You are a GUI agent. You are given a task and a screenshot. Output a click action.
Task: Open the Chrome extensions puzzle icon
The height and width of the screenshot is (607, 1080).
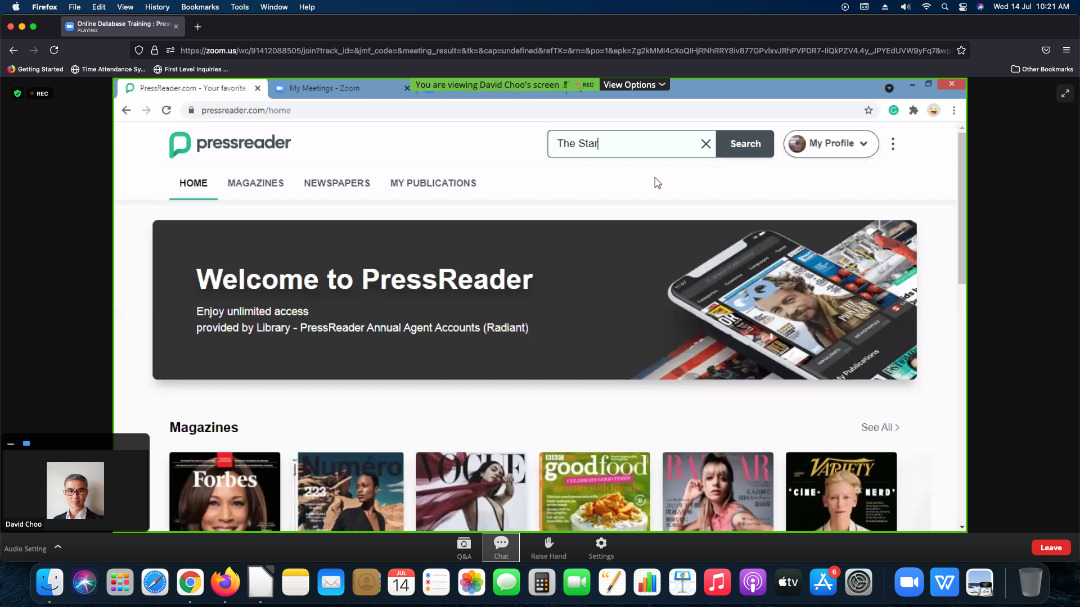913,110
